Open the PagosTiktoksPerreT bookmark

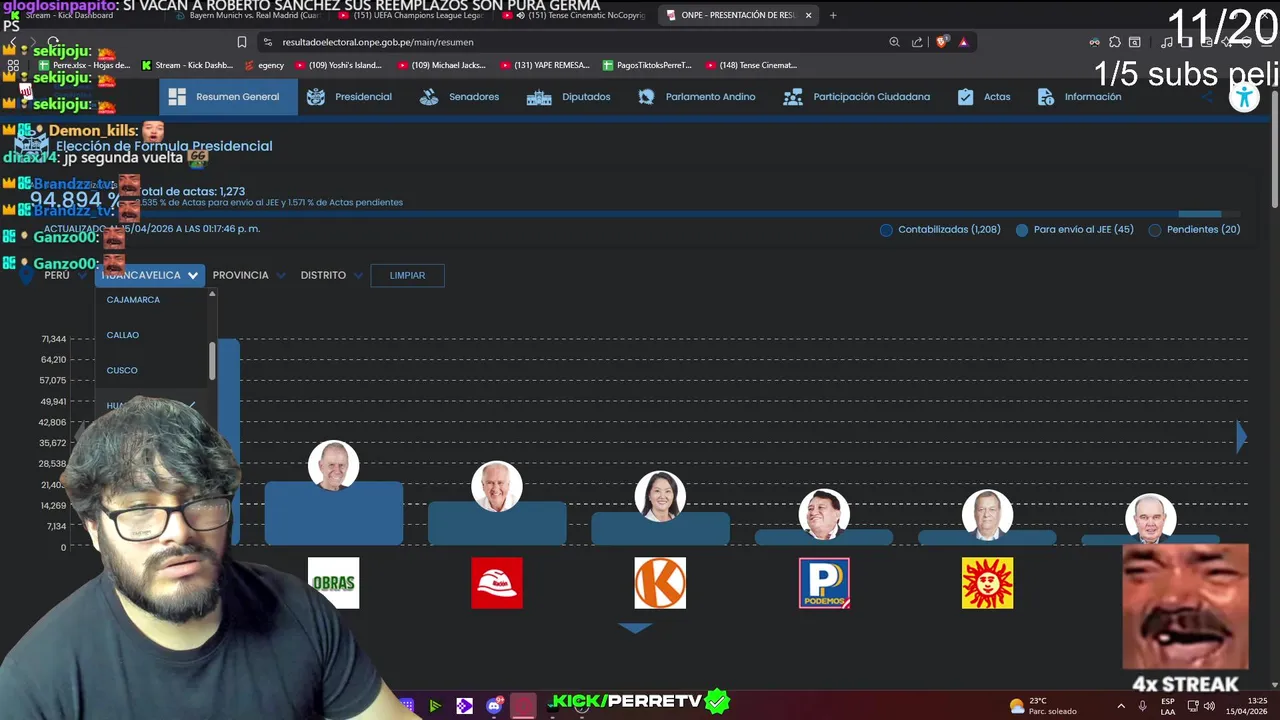click(647, 65)
